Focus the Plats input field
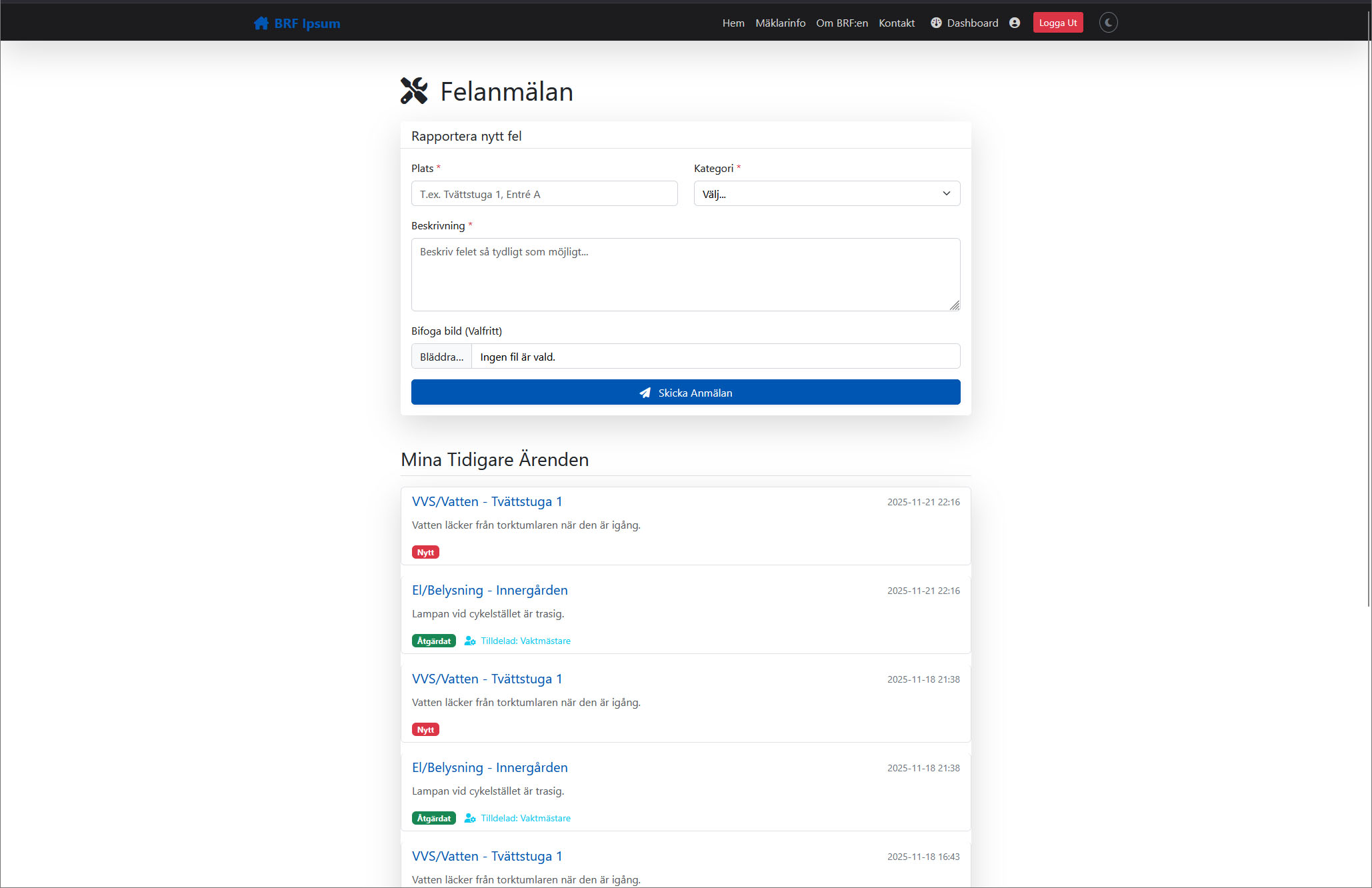This screenshot has width=1372, height=888. coord(544,194)
